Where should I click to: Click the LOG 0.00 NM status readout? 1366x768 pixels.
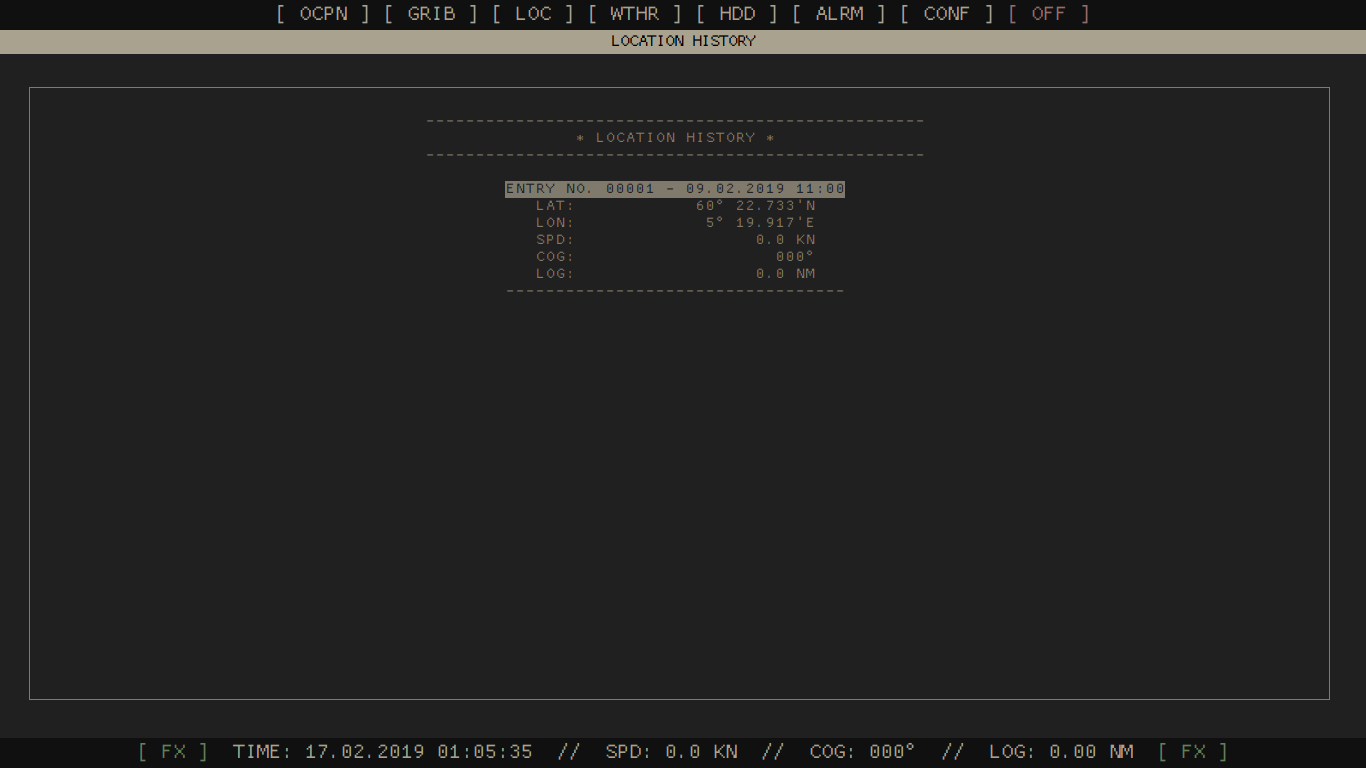click(1061, 752)
